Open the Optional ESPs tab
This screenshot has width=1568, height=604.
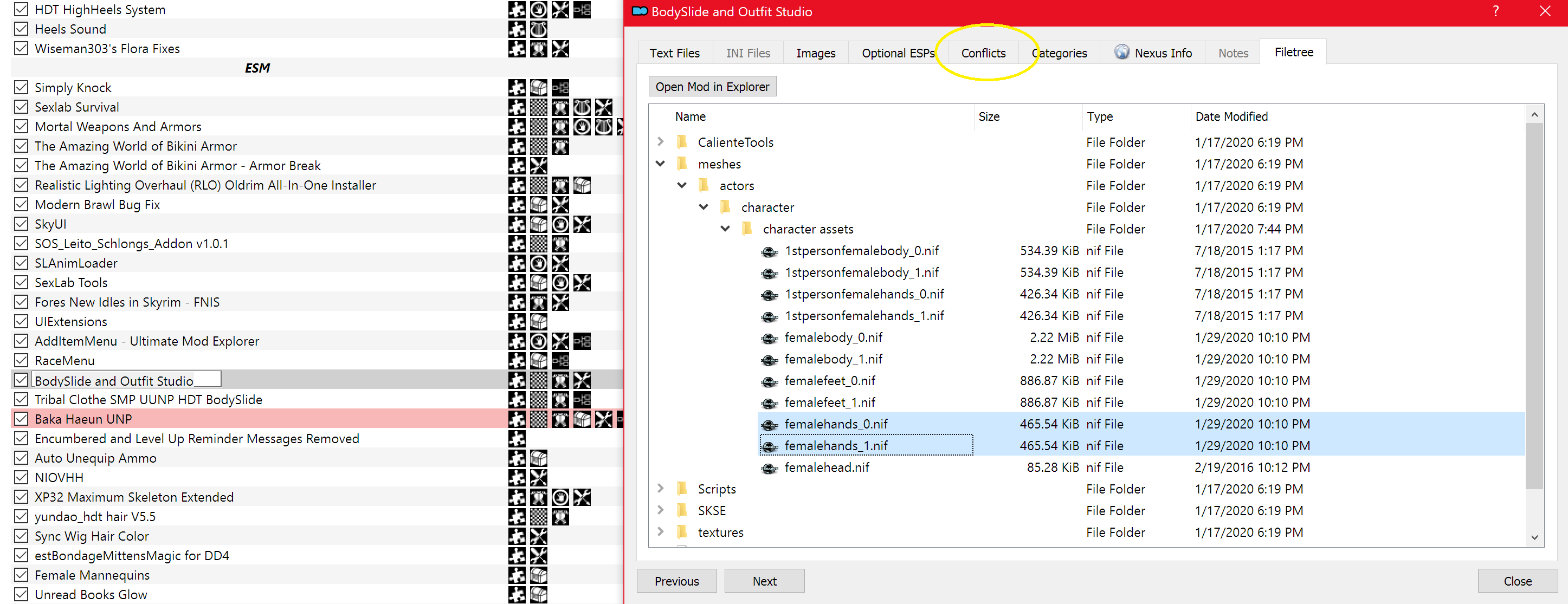tap(898, 53)
